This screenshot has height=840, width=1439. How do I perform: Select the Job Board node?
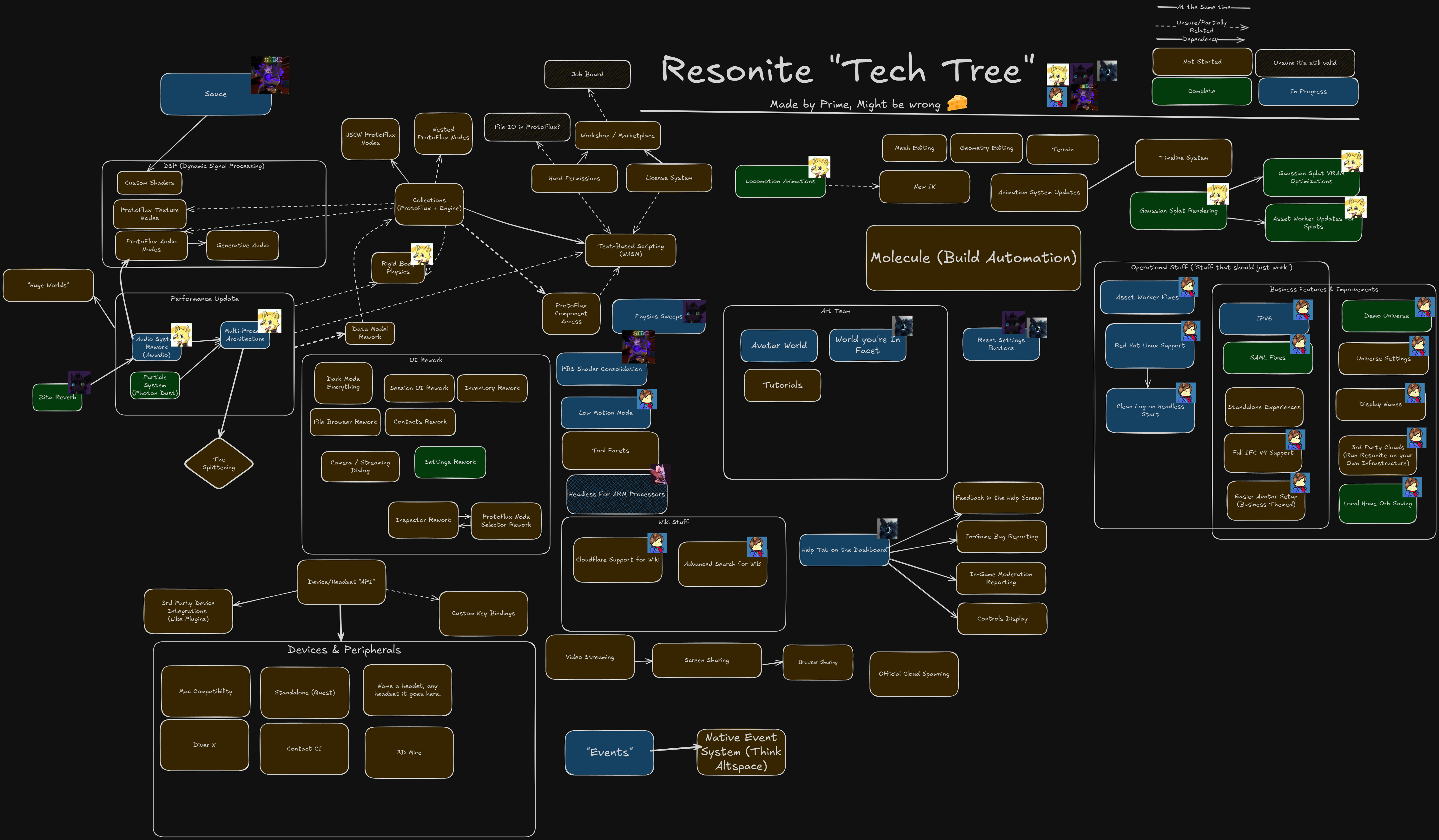tap(587, 74)
